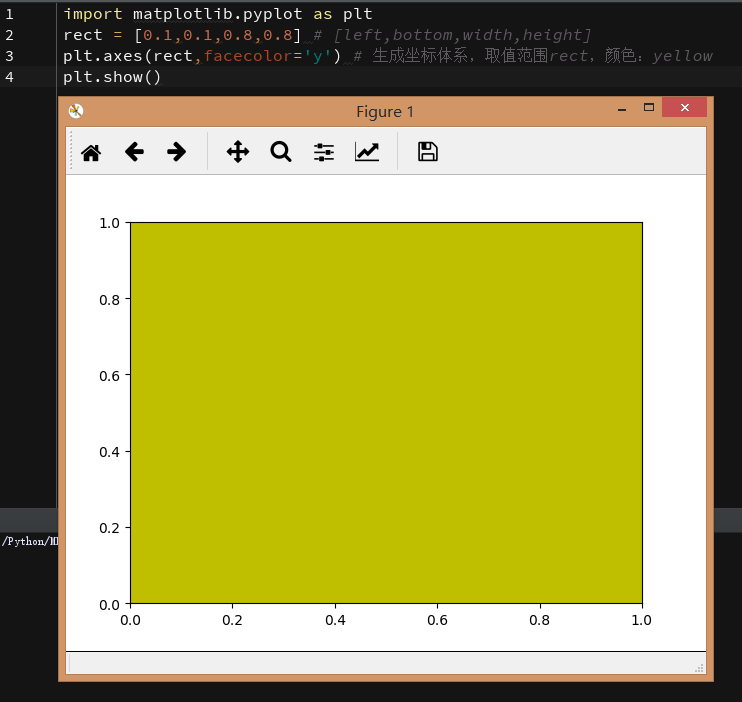Click the Figure 1 title text
This screenshot has width=742, height=702.
[x=385, y=112]
